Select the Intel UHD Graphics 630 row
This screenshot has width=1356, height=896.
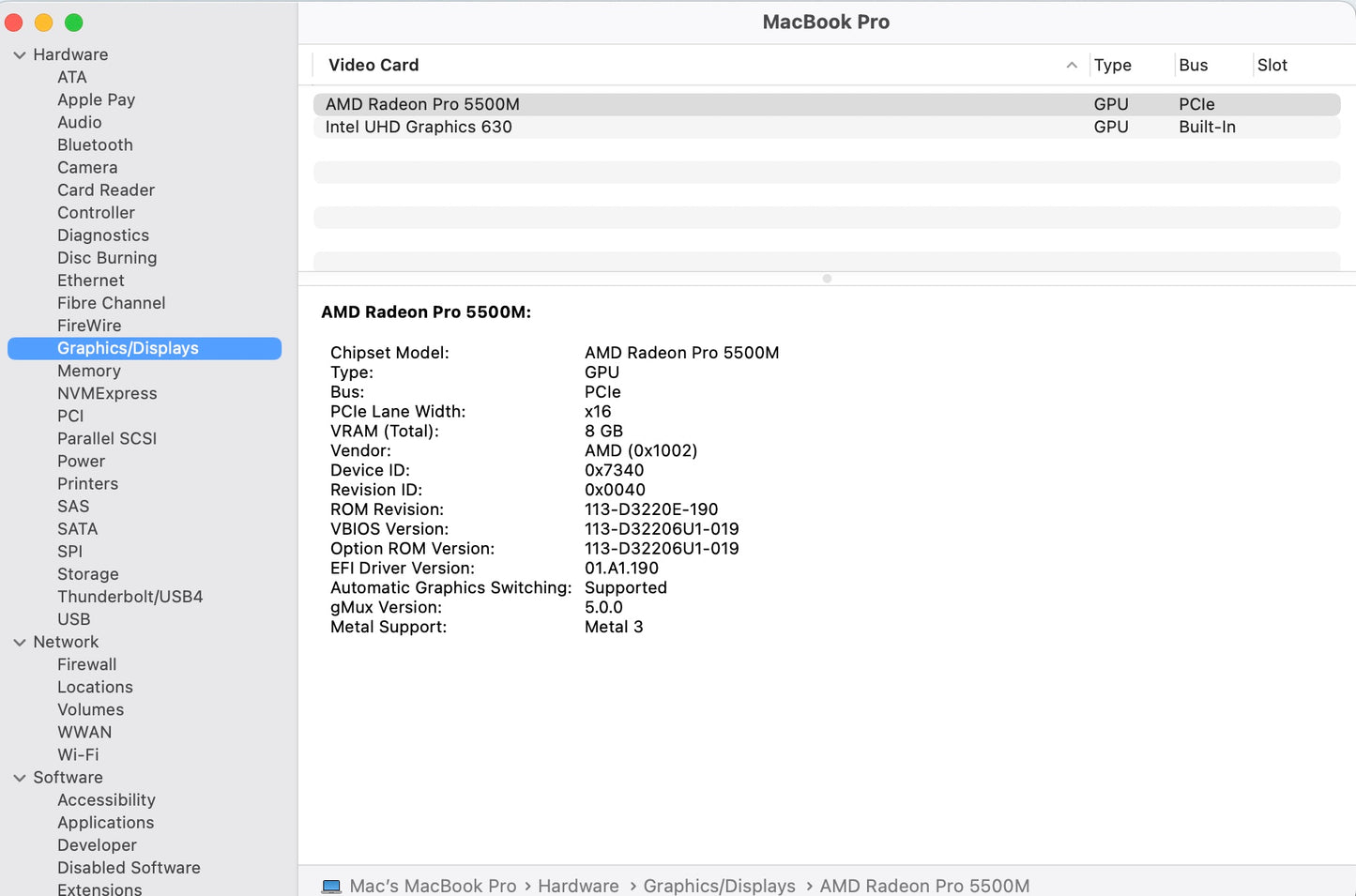coord(419,127)
